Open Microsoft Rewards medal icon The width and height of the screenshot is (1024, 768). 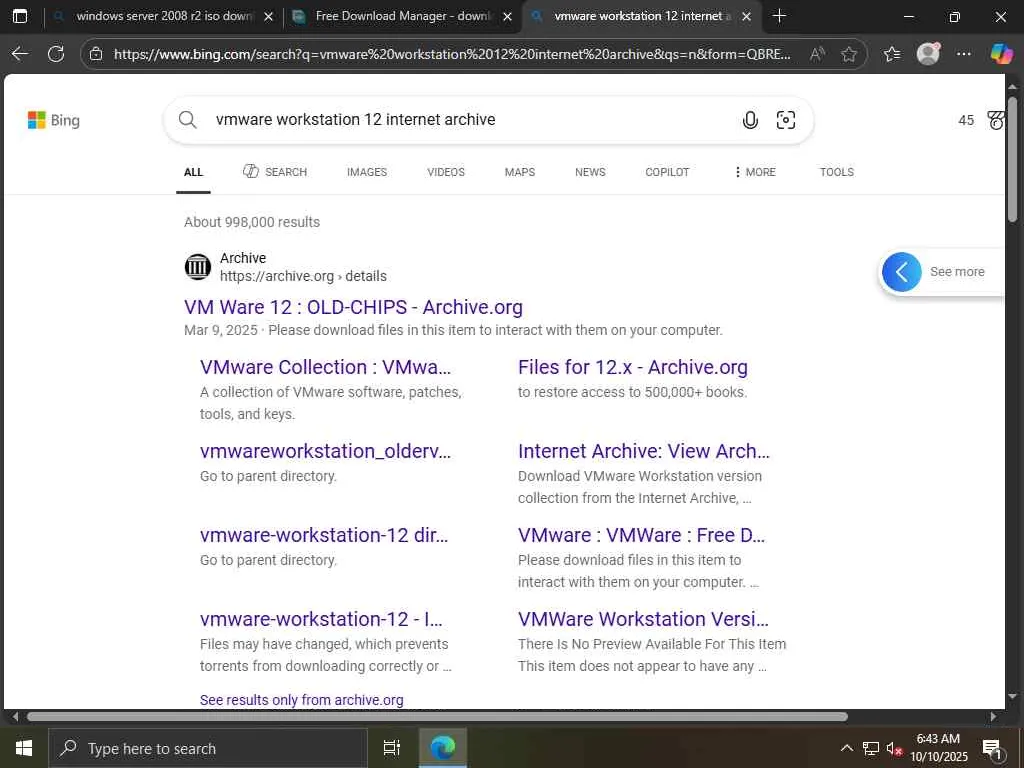(995, 120)
